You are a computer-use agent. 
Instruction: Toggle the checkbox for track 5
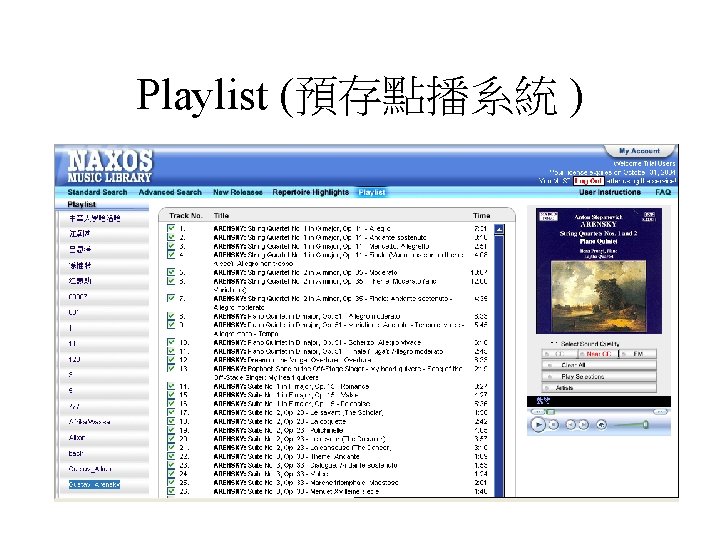[171, 272]
